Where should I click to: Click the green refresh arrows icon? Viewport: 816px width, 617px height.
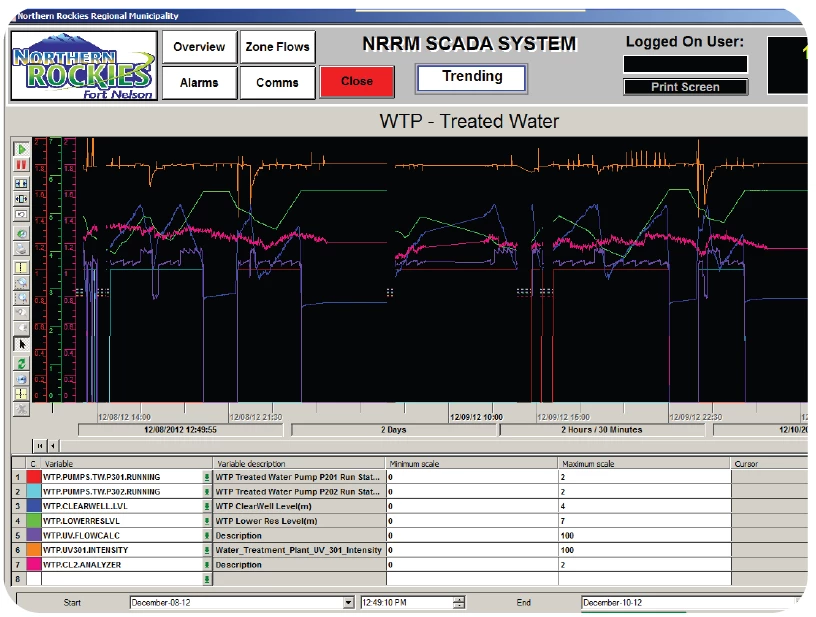[x=22, y=364]
